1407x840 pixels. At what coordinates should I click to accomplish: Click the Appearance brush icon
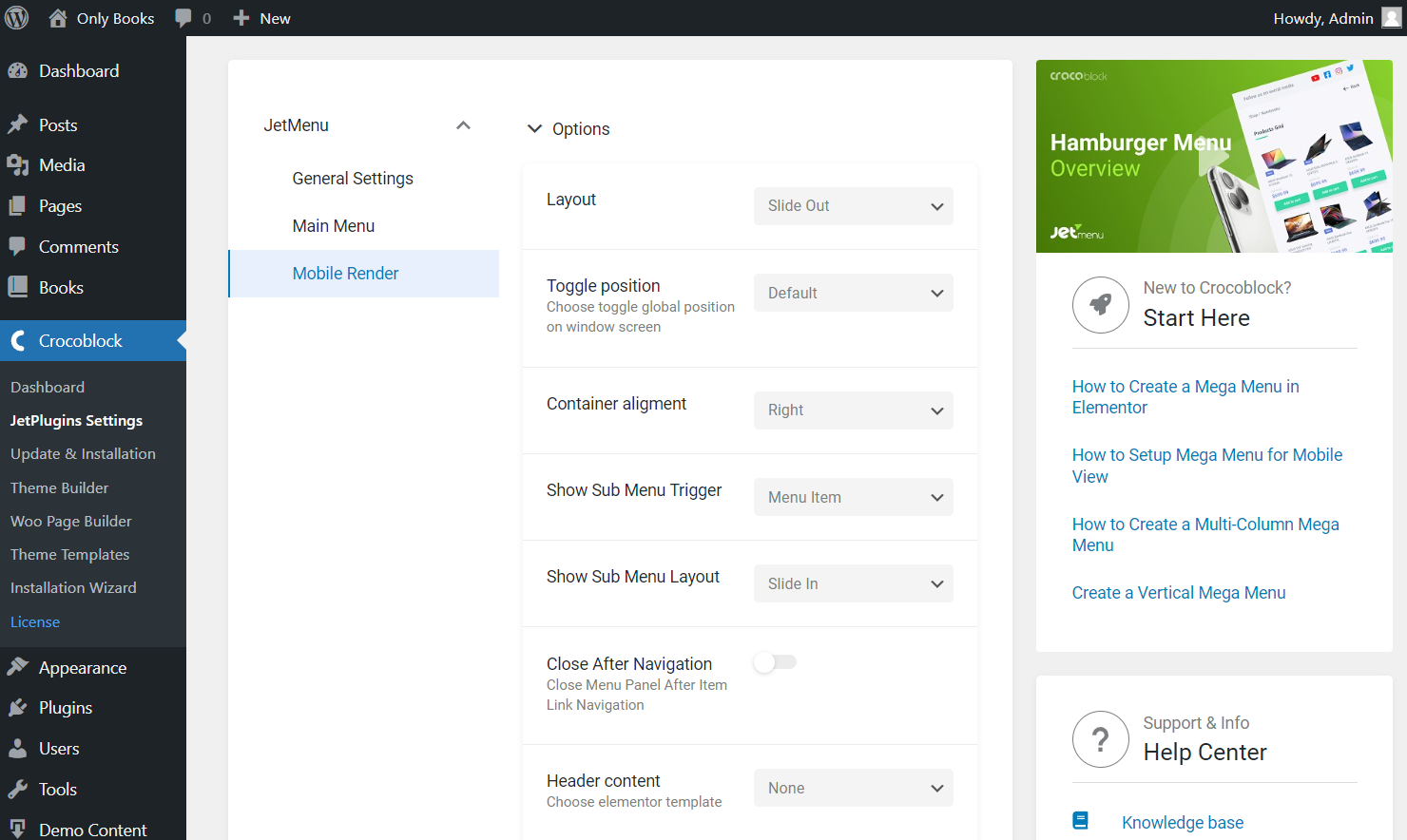point(17,667)
